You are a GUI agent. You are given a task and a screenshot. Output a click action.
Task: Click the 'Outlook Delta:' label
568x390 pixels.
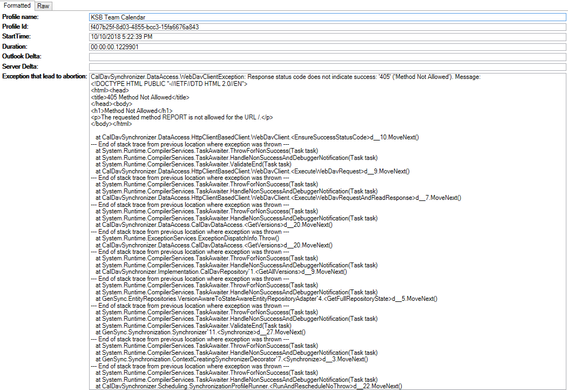tap(22, 56)
